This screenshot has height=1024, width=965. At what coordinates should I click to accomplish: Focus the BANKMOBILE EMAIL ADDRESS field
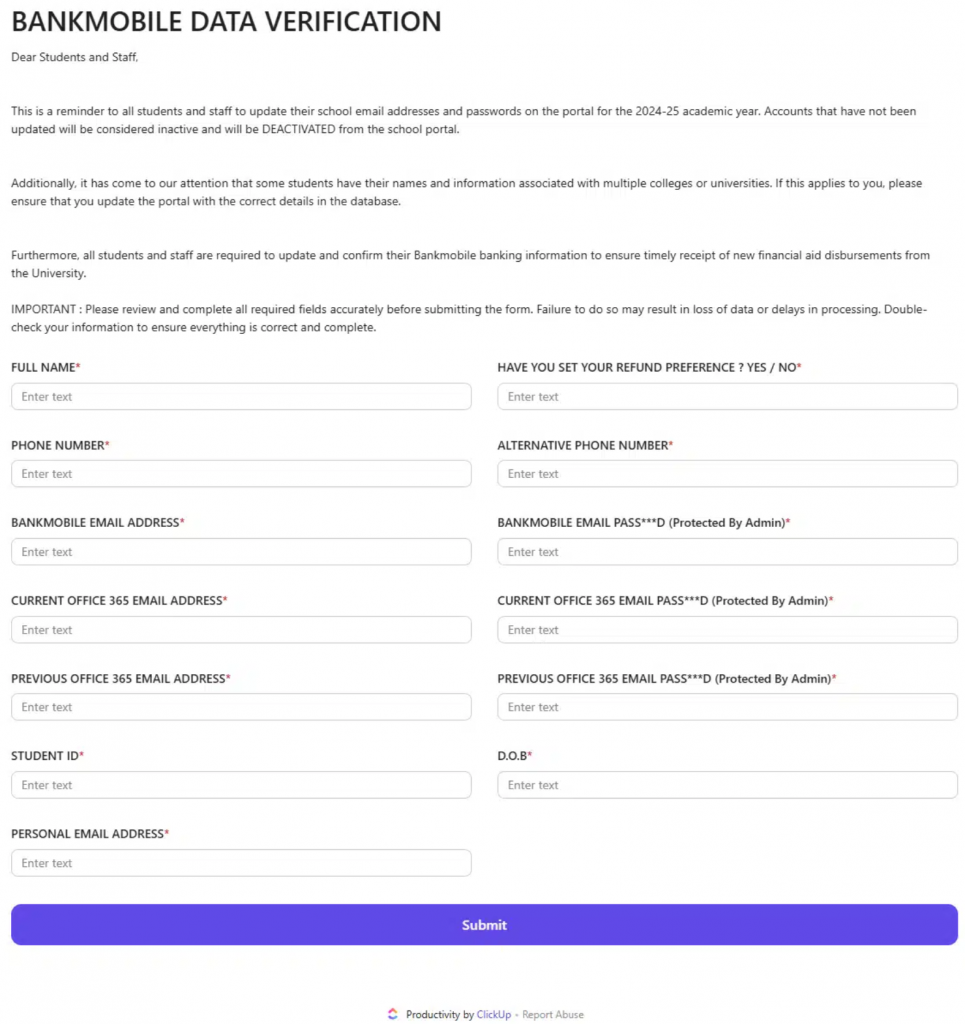pos(240,551)
